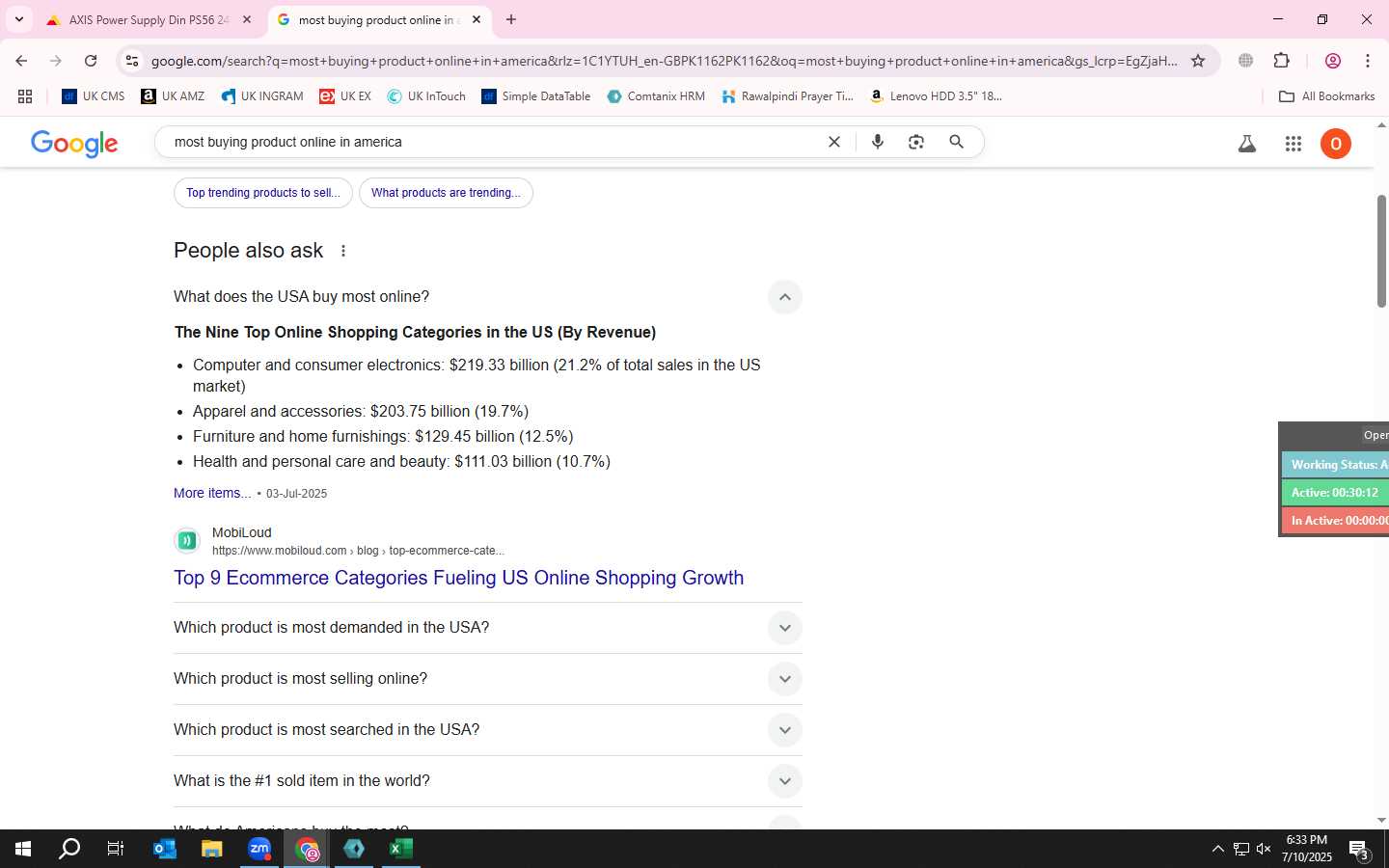This screenshot has height=868, width=1389.
Task: Click the 'Top trending products to sell...' chip
Action: (263, 193)
